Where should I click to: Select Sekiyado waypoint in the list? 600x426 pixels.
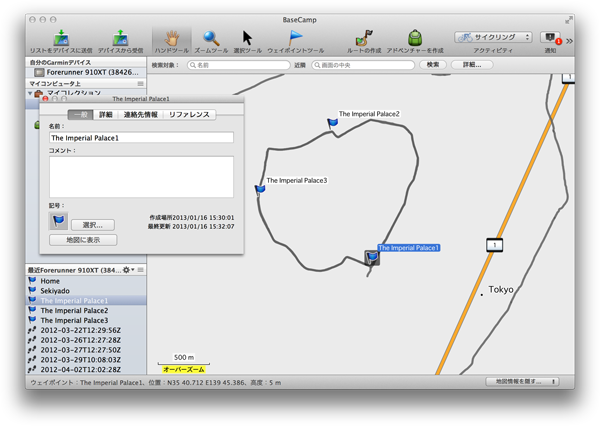tap(57, 291)
